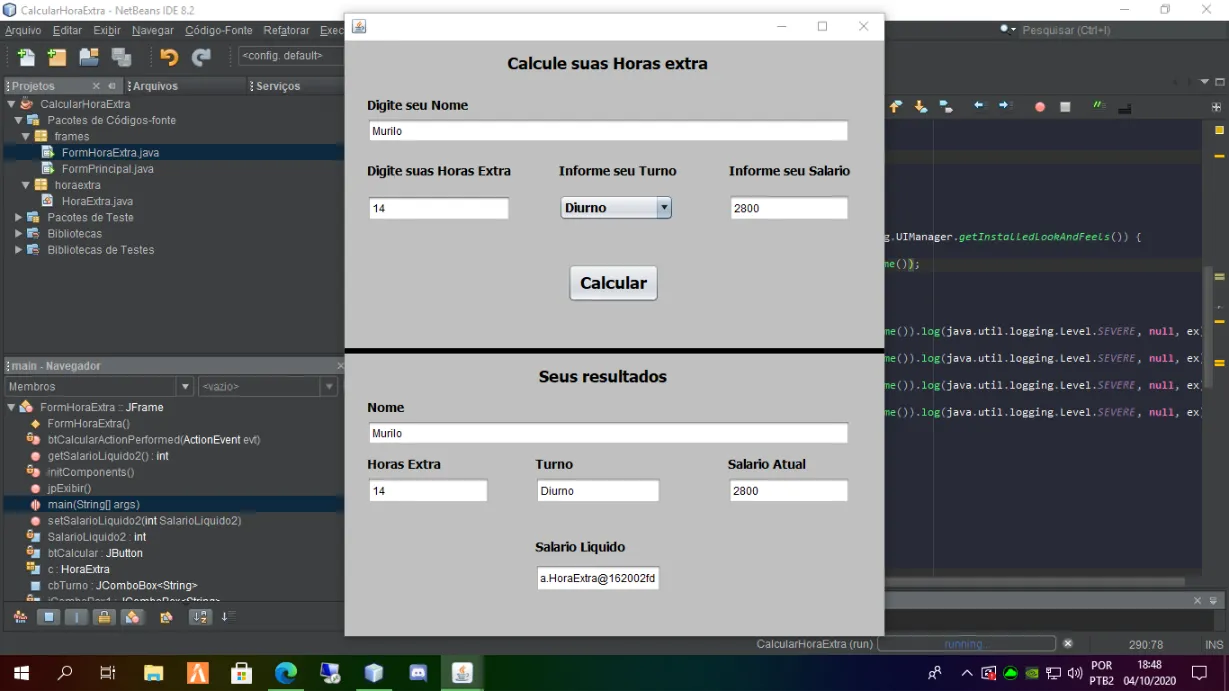The width and height of the screenshot is (1229, 691).
Task: Click the gray Redo arrow icon
Action: tap(201, 57)
